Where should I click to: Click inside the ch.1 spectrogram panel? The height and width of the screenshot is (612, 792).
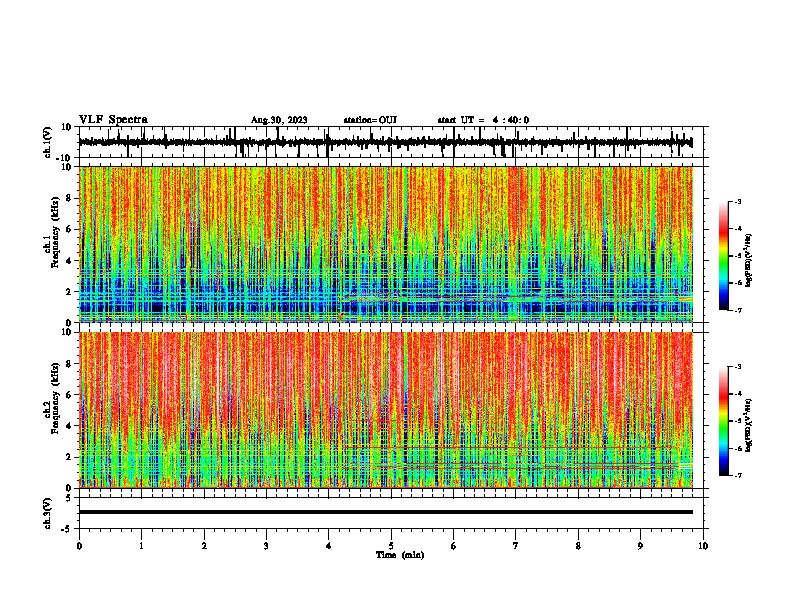click(x=385, y=244)
